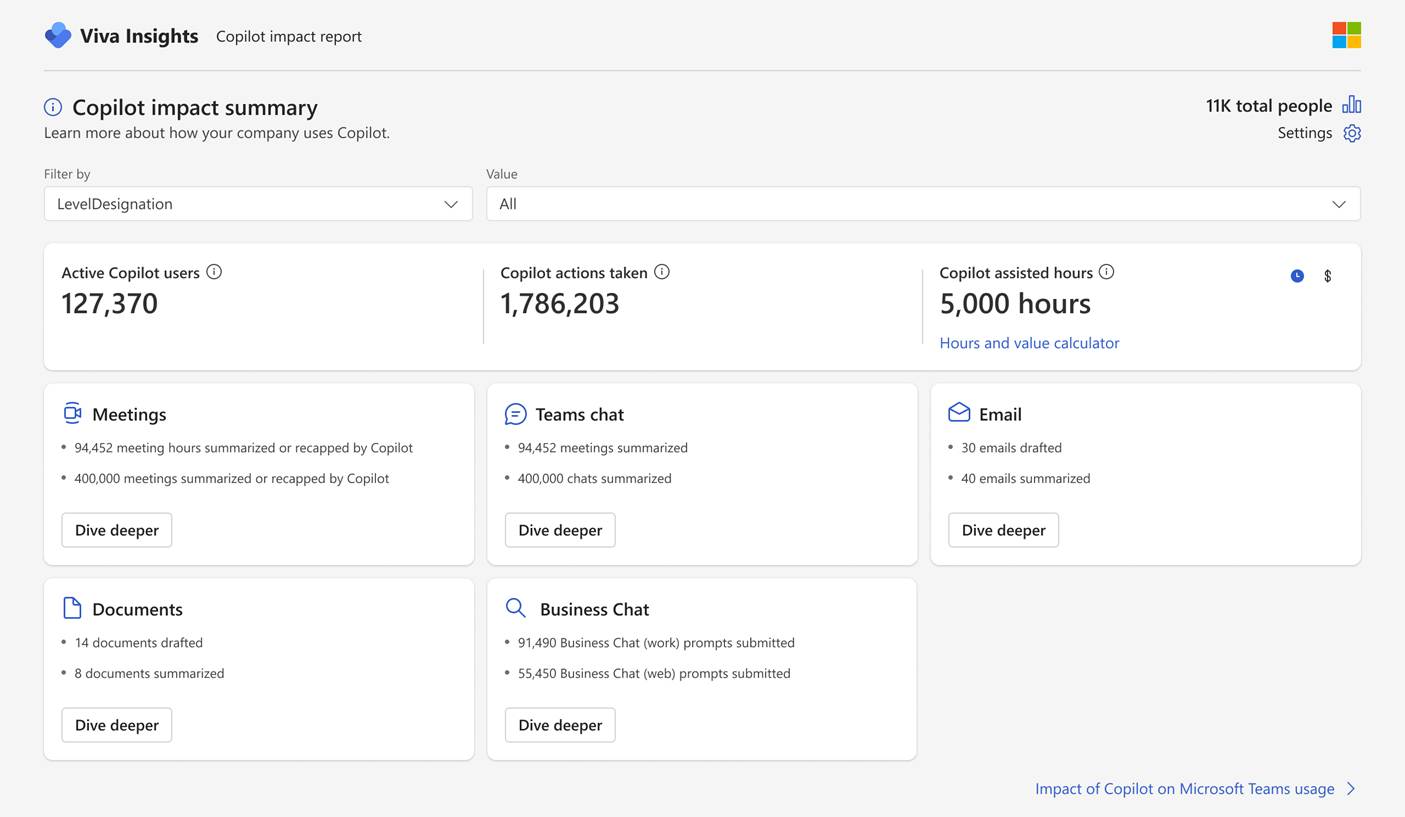The width and height of the screenshot is (1405, 817).
Task: Open the bar chart icon next to 11K total people
Action: 1352,105
